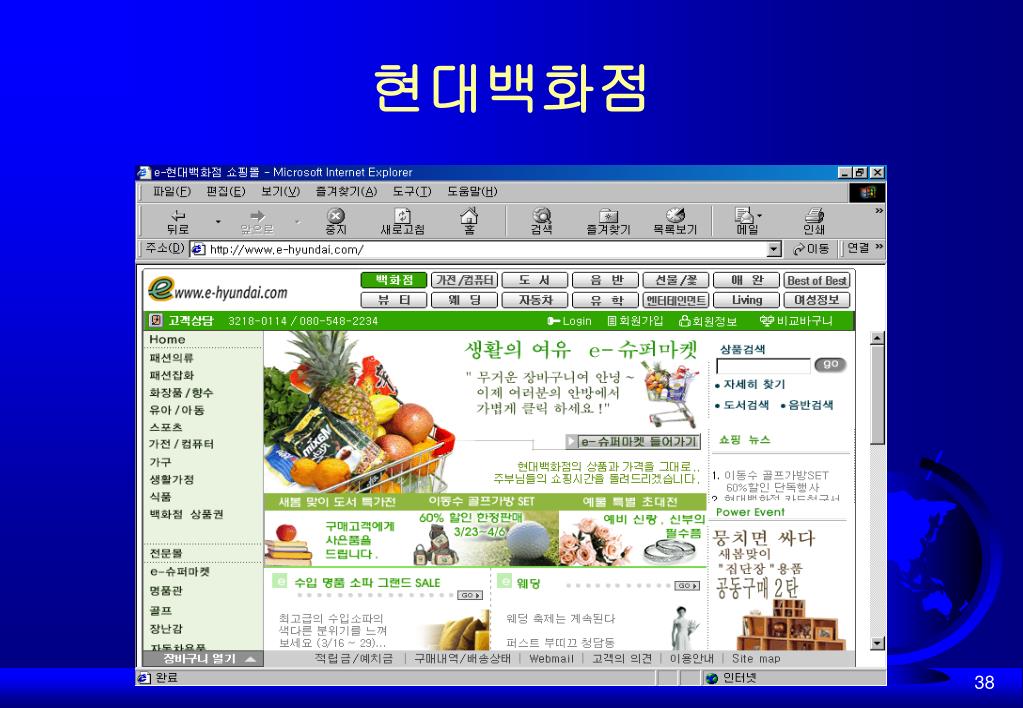Viewport: 1023px width, 708px height.
Task: Click the address bar URL field
Action: (487, 249)
